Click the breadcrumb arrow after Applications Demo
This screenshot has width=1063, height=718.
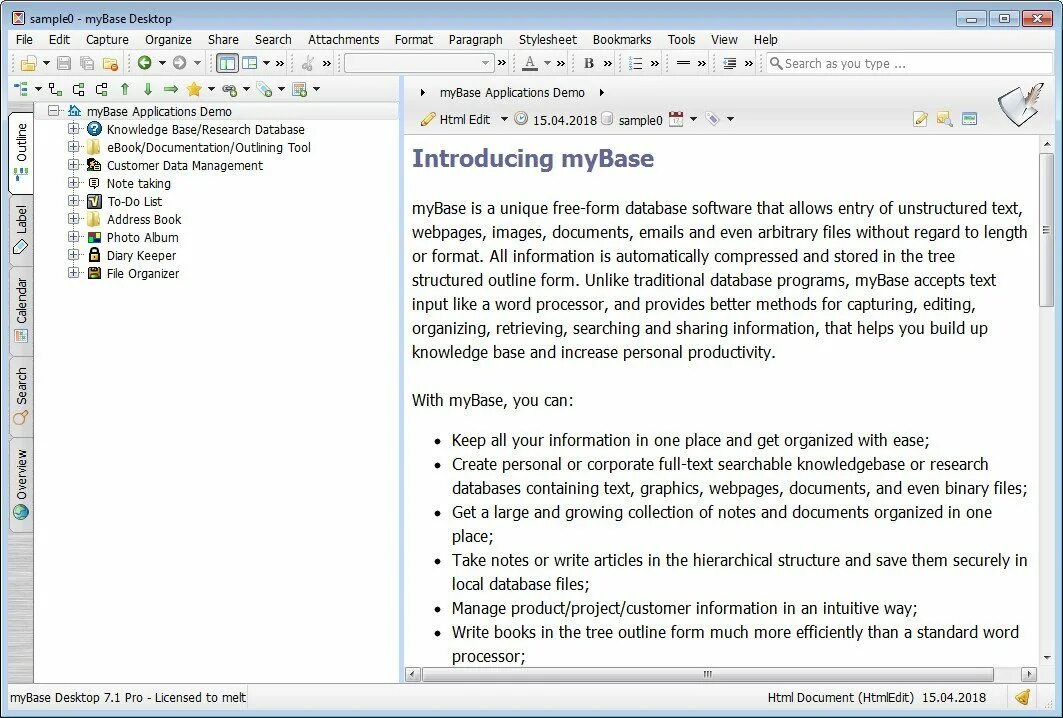pos(601,93)
